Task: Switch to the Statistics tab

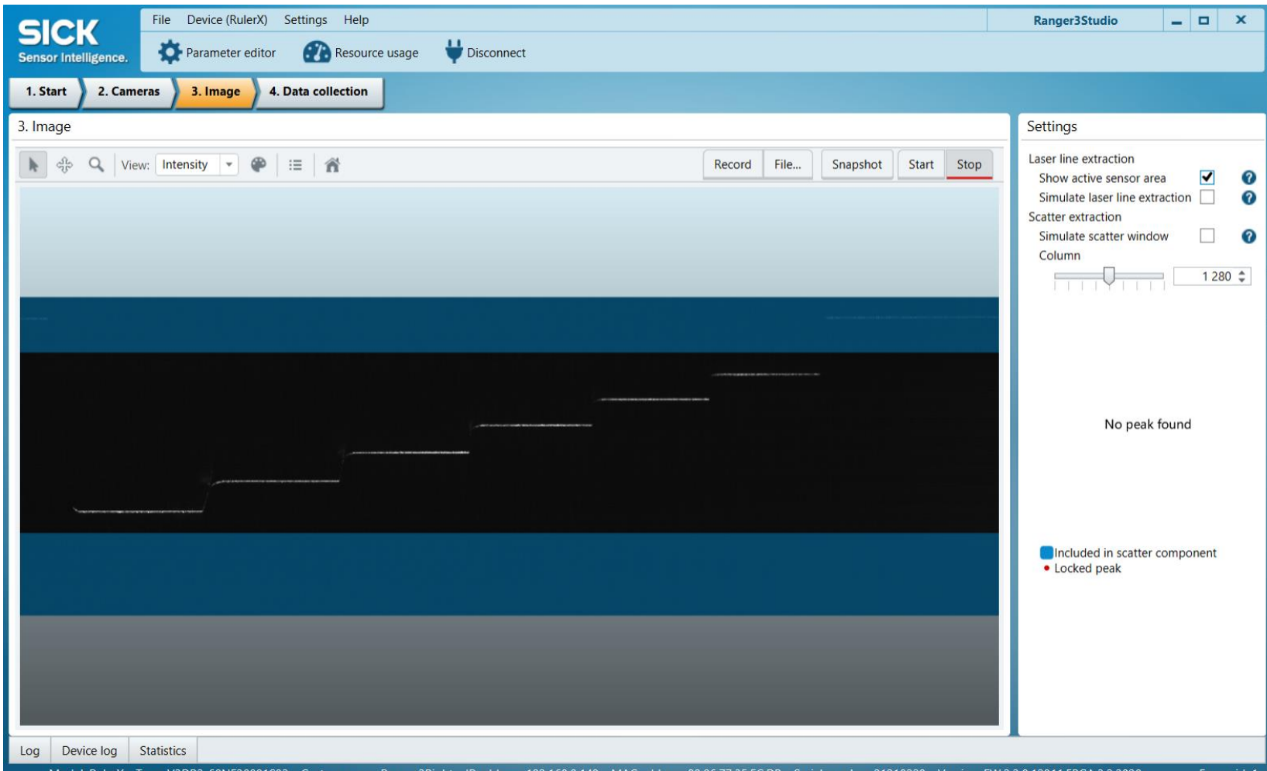Action: point(163,750)
